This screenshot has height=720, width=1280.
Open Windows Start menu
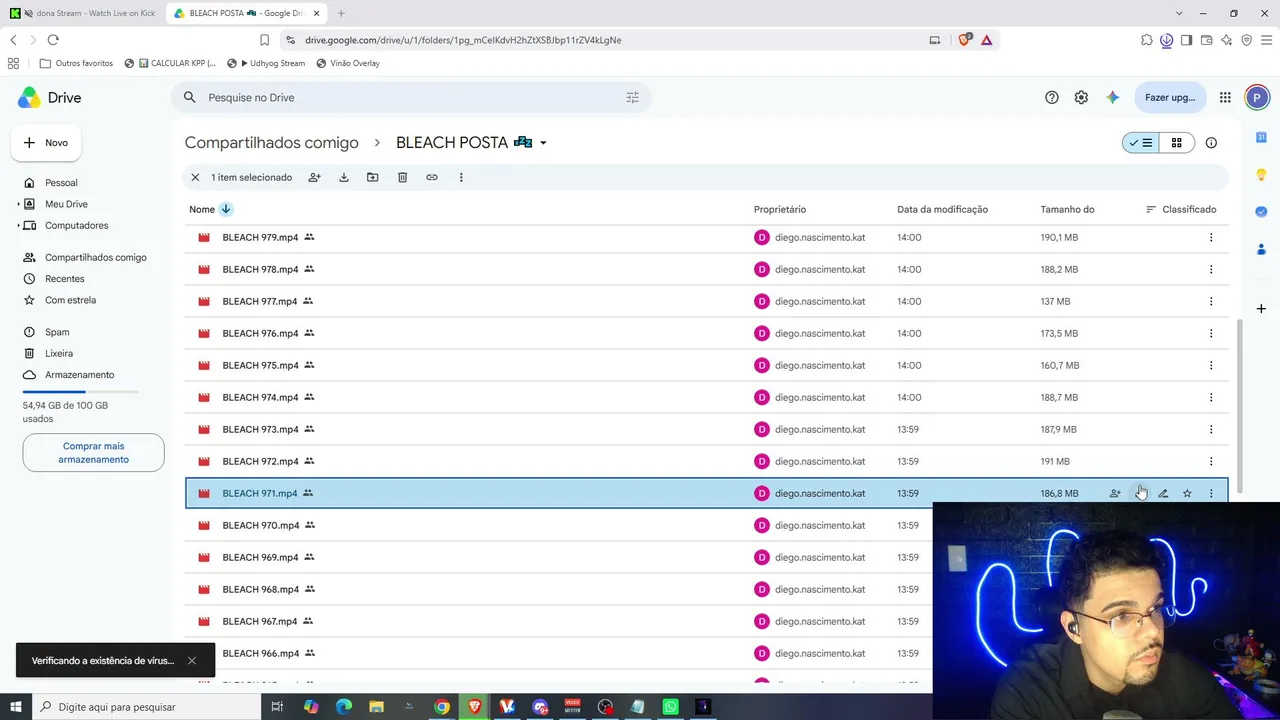15,707
